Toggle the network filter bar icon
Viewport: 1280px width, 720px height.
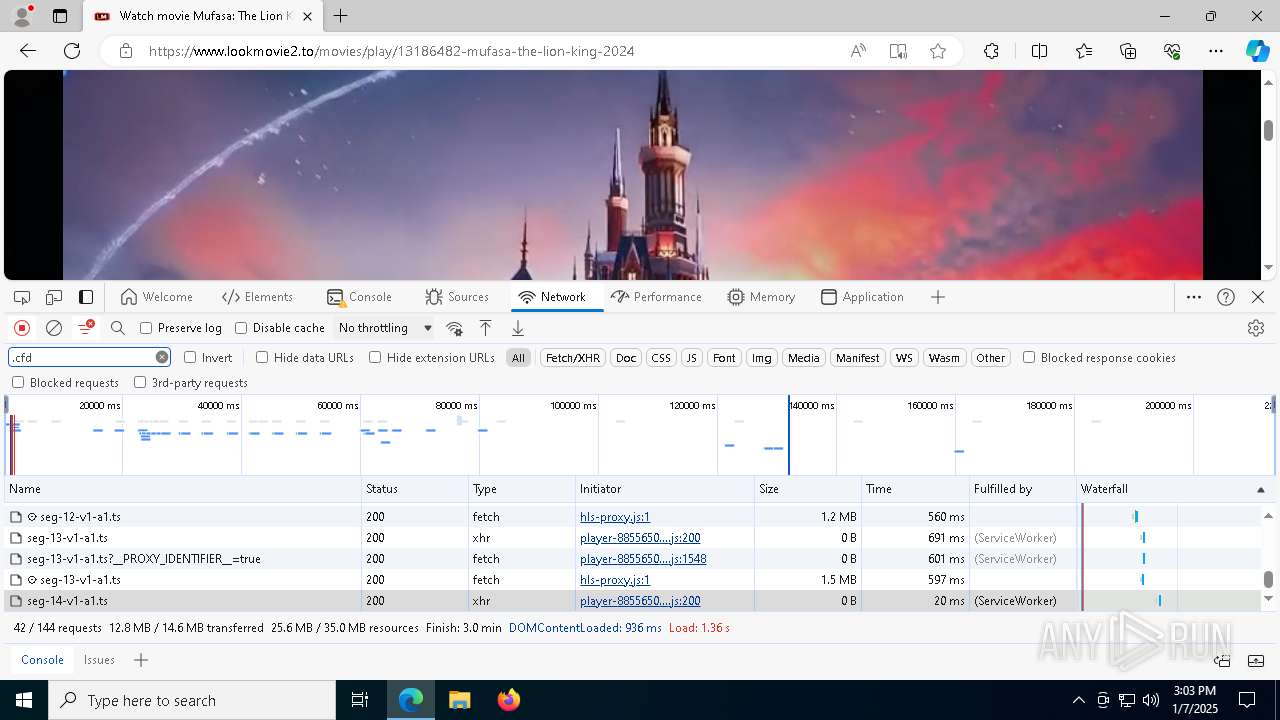point(86,328)
